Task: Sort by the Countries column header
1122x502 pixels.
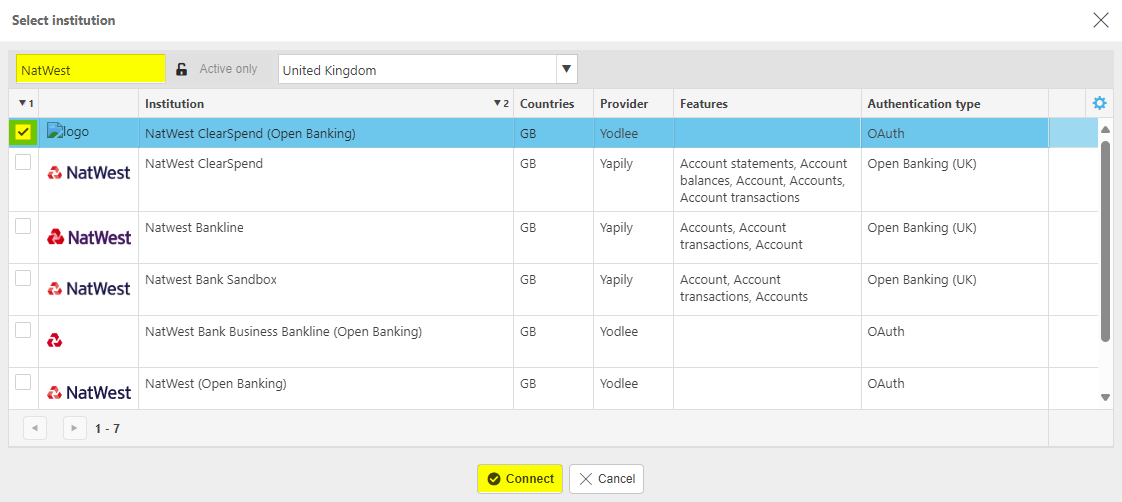Action: 554,104
